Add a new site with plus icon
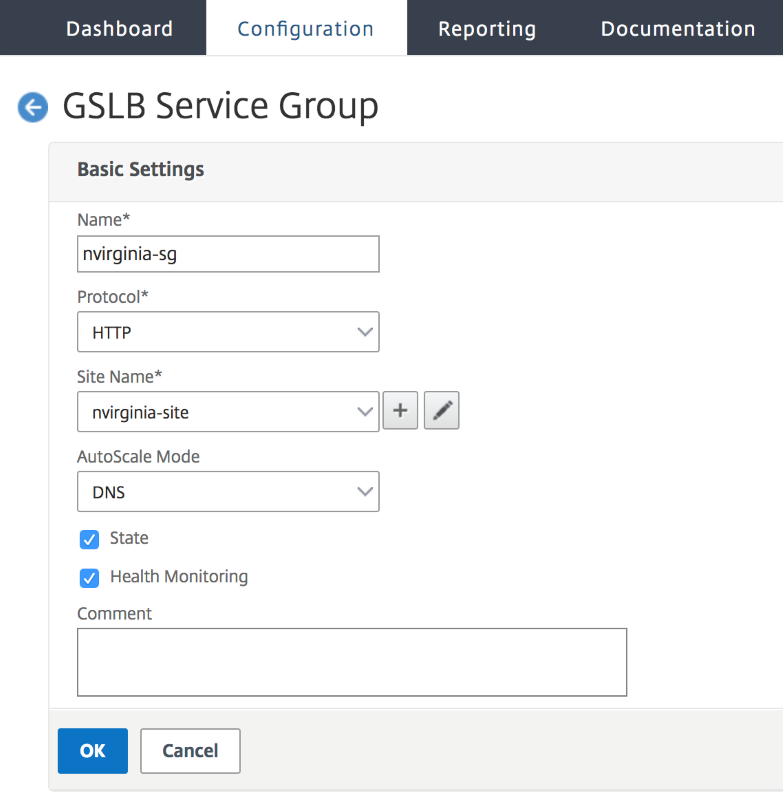The height and width of the screenshot is (800, 783). pos(400,411)
